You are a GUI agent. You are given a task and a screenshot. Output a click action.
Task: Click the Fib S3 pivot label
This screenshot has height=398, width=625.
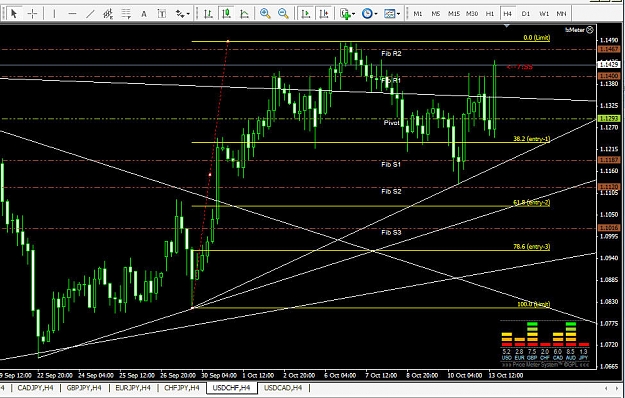(391, 232)
